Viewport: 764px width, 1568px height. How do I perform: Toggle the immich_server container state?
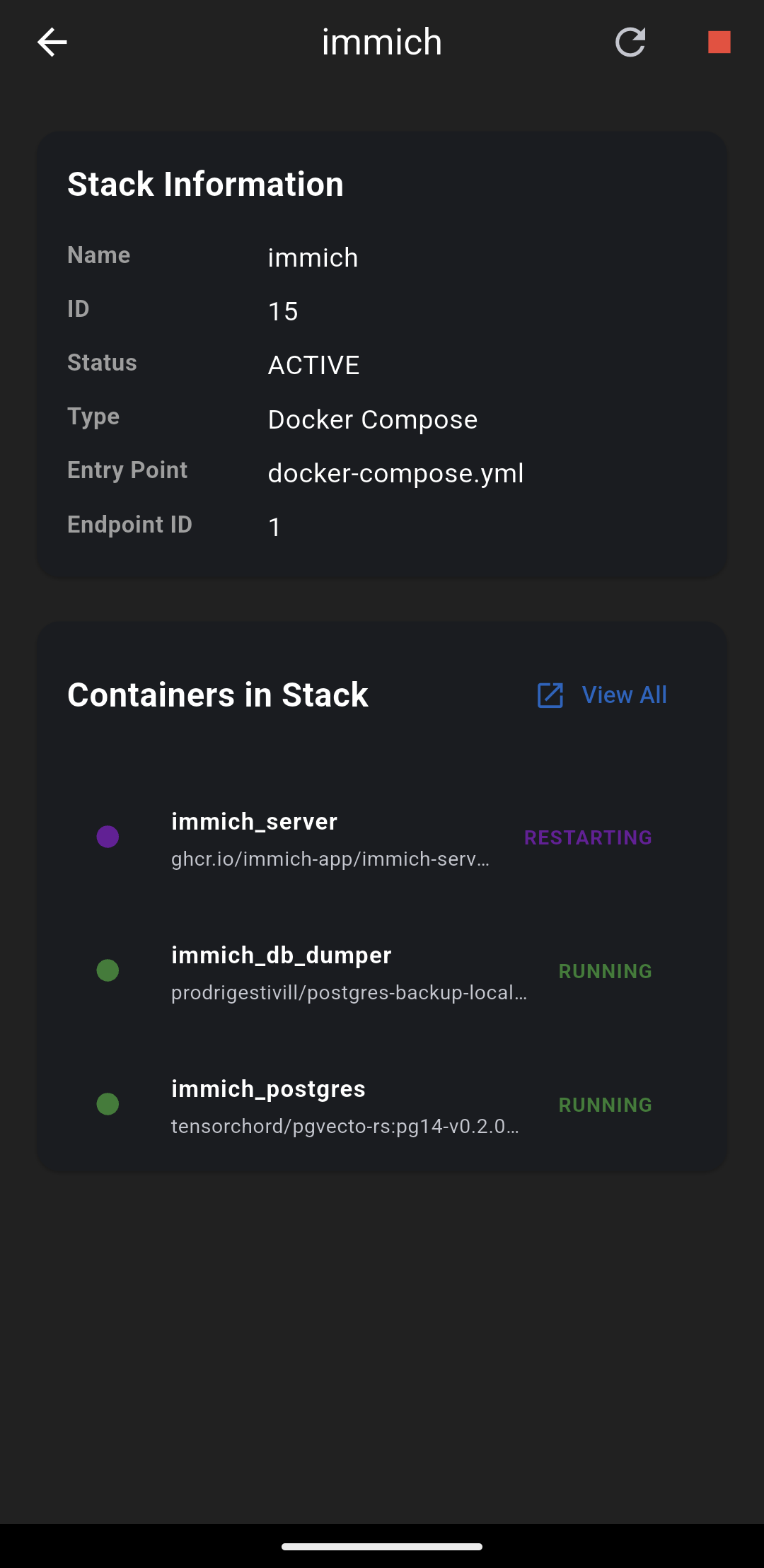point(255,821)
